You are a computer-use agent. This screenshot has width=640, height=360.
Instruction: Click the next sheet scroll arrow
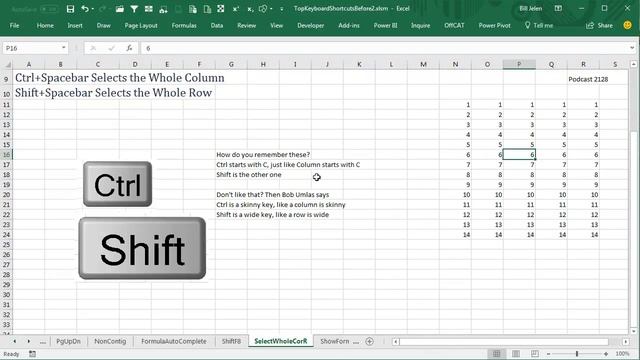coord(29,341)
